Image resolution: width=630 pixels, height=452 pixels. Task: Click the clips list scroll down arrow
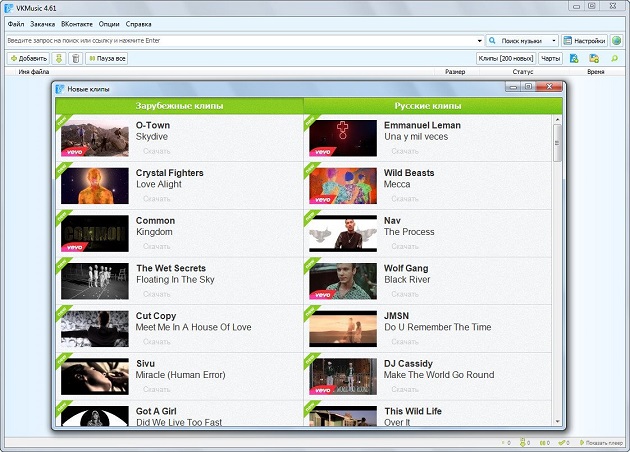pos(557,421)
